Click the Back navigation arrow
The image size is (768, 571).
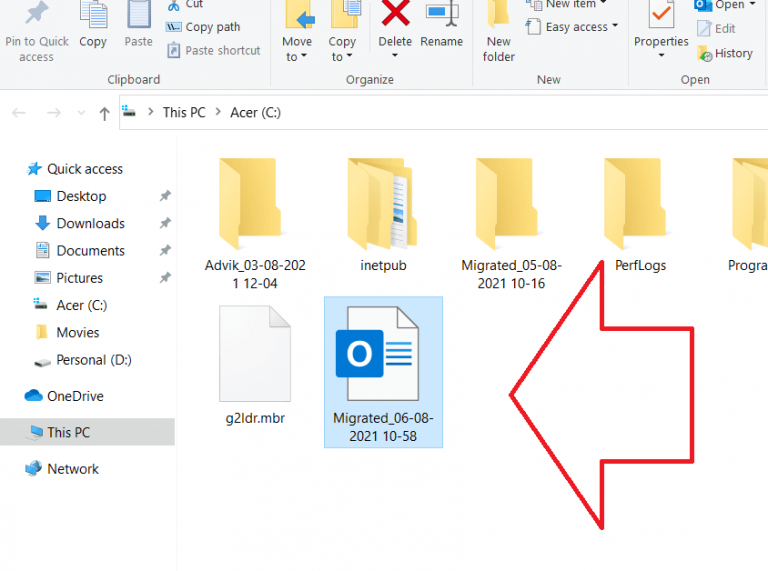[x=19, y=113]
